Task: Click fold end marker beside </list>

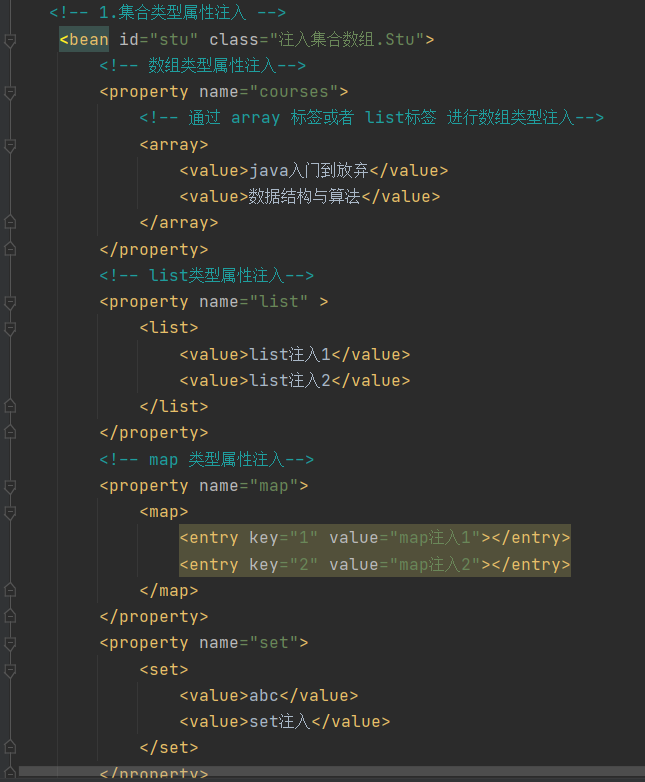Action: [10, 406]
